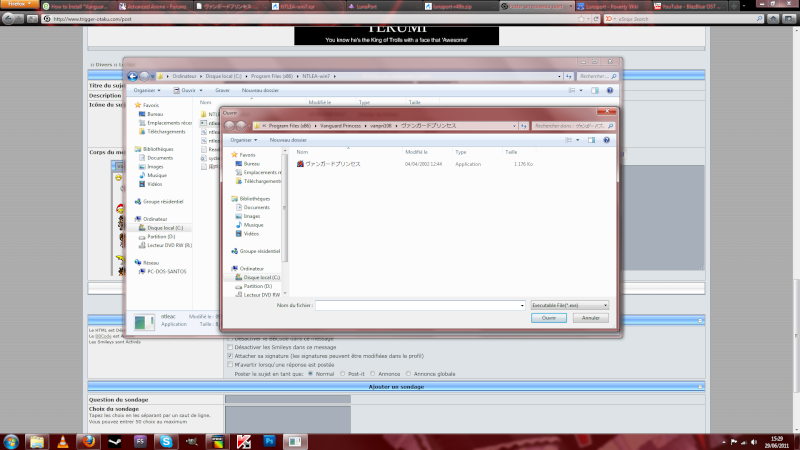Click the Nom du fichier input field

(x=417, y=305)
